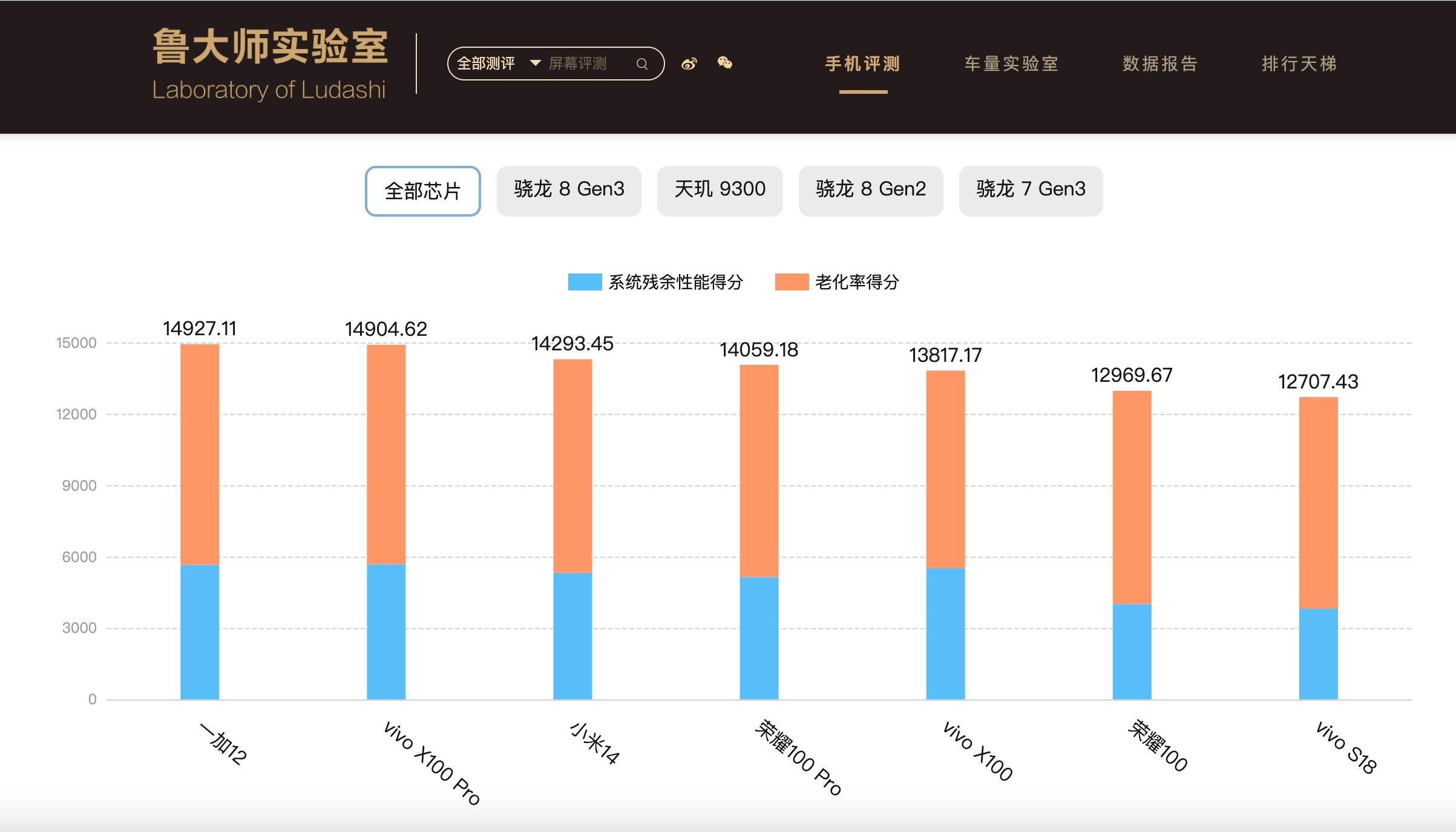Click the blue segment of vivo S18 bar
Viewport: 1456px width, 832px height.
click(x=1318, y=654)
